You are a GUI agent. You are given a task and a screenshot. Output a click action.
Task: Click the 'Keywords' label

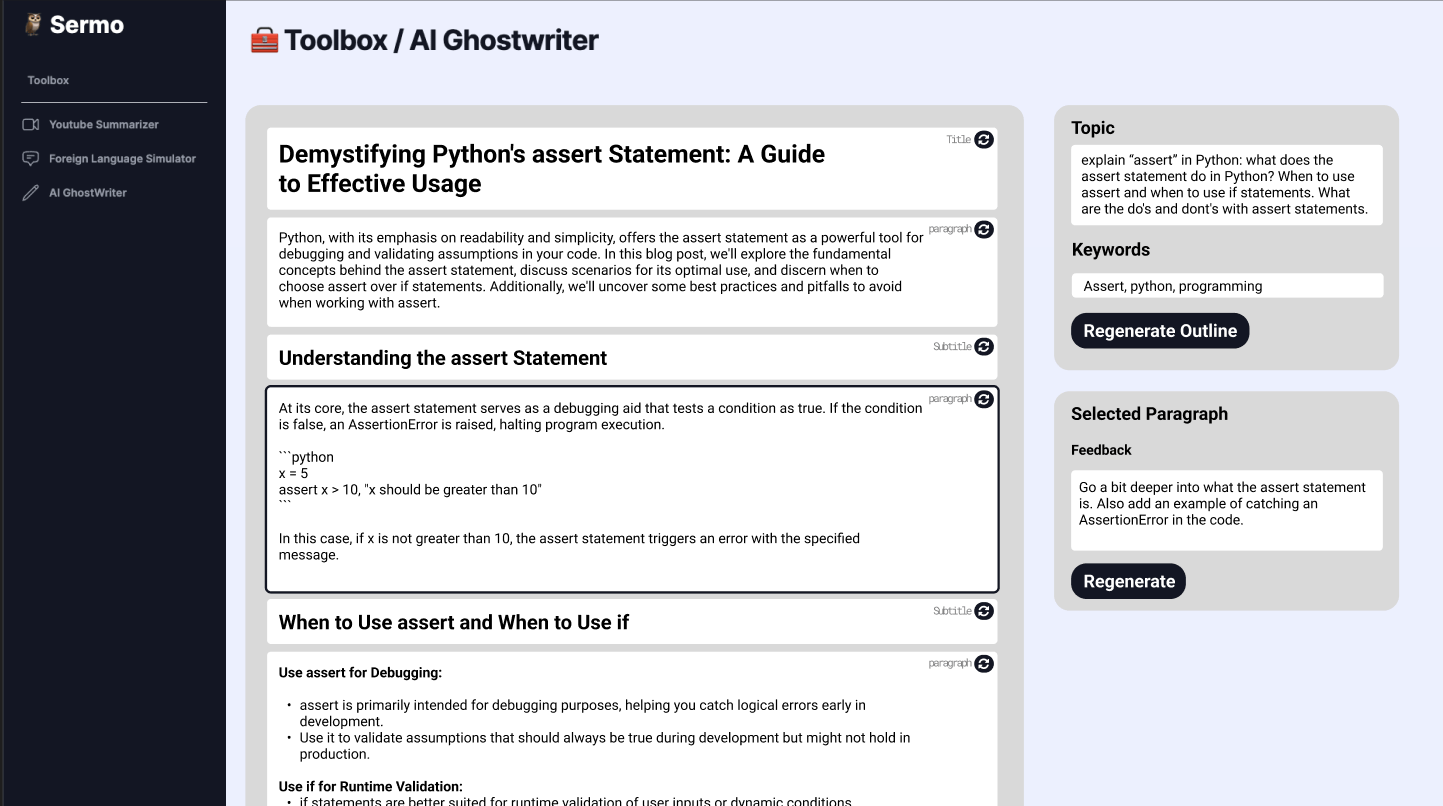(1111, 250)
